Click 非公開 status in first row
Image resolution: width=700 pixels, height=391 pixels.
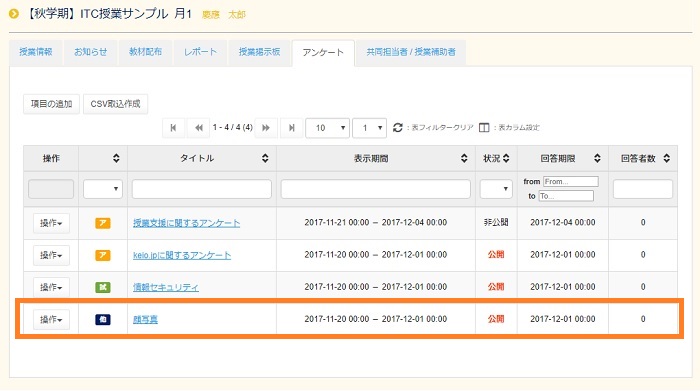click(x=496, y=222)
